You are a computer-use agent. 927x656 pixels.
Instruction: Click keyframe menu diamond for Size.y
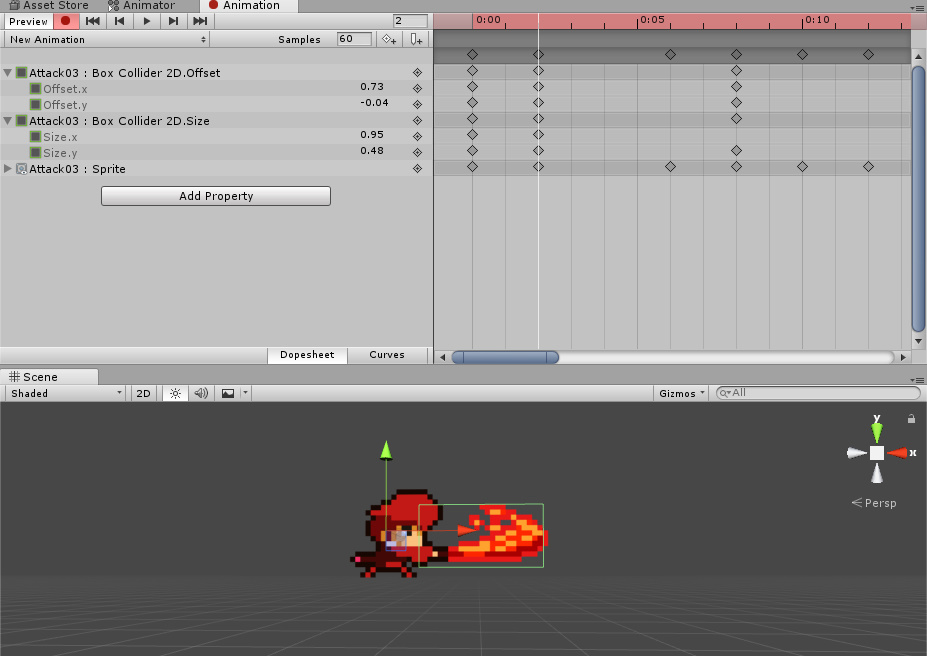[417, 152]
